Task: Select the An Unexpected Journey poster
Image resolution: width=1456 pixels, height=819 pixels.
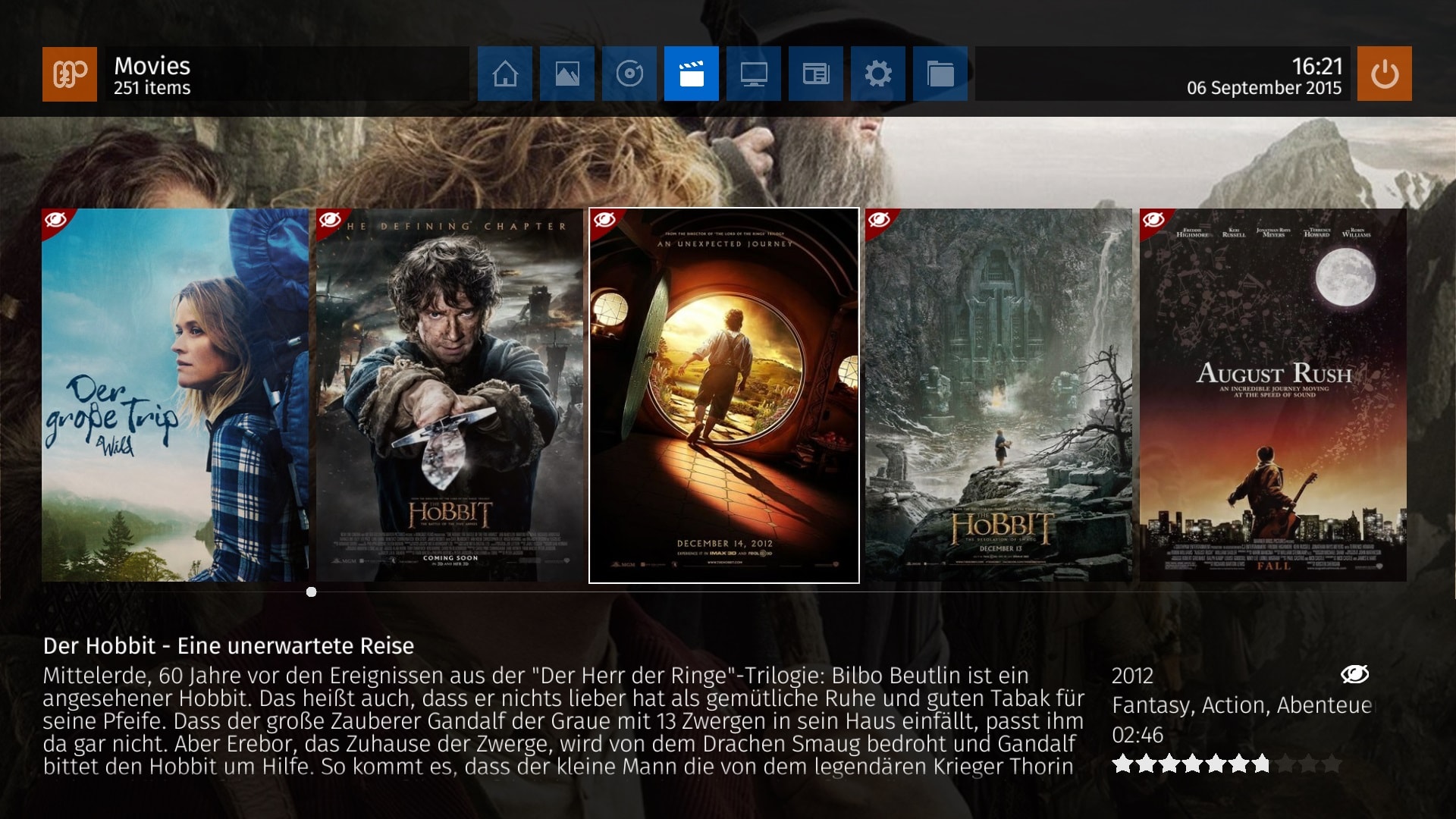Action: pos(724,395)
